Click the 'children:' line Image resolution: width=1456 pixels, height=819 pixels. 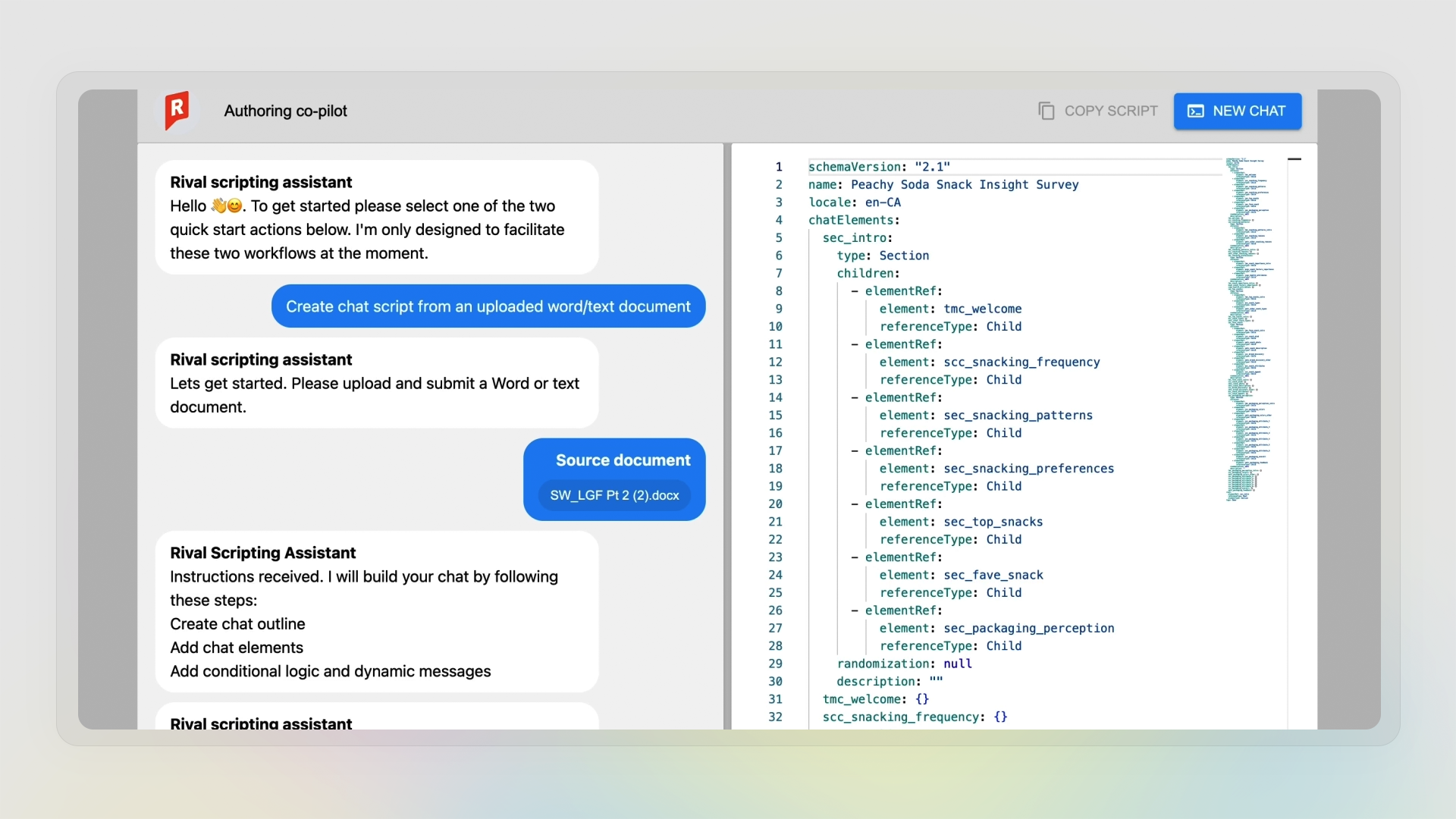868,273
